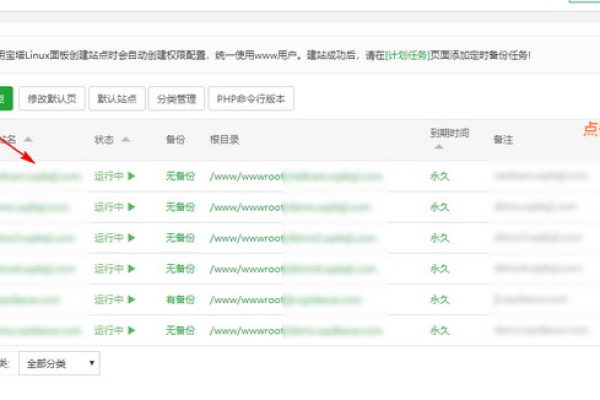Sort by the 状态 column arrow icon
The image size is (600, 400).
pyautogui.click(x=124, y=140)
